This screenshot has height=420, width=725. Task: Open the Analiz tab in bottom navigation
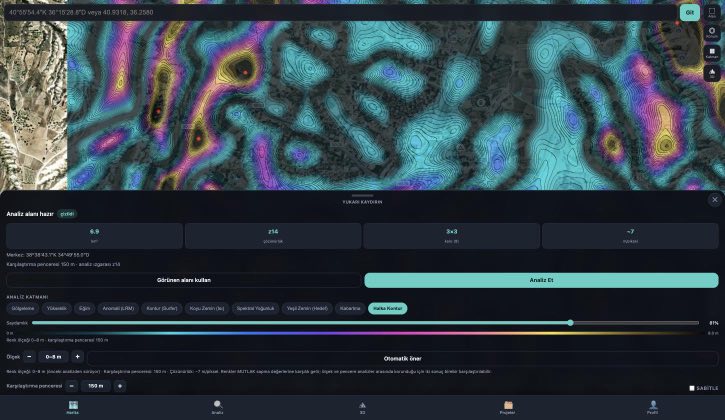coord(217,408)
